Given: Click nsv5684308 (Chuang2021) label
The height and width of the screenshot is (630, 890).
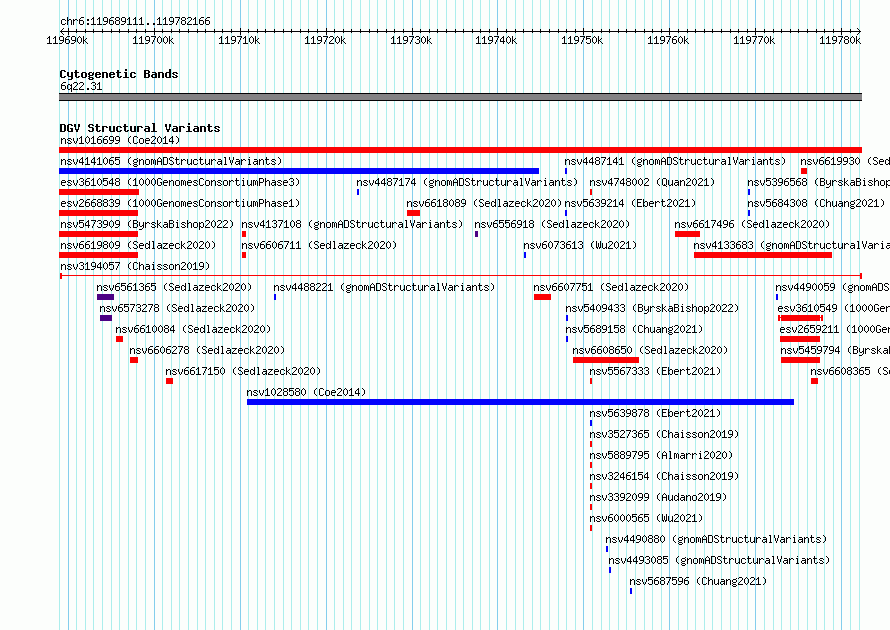Looking at the screenshot, I should click(816, 203).
